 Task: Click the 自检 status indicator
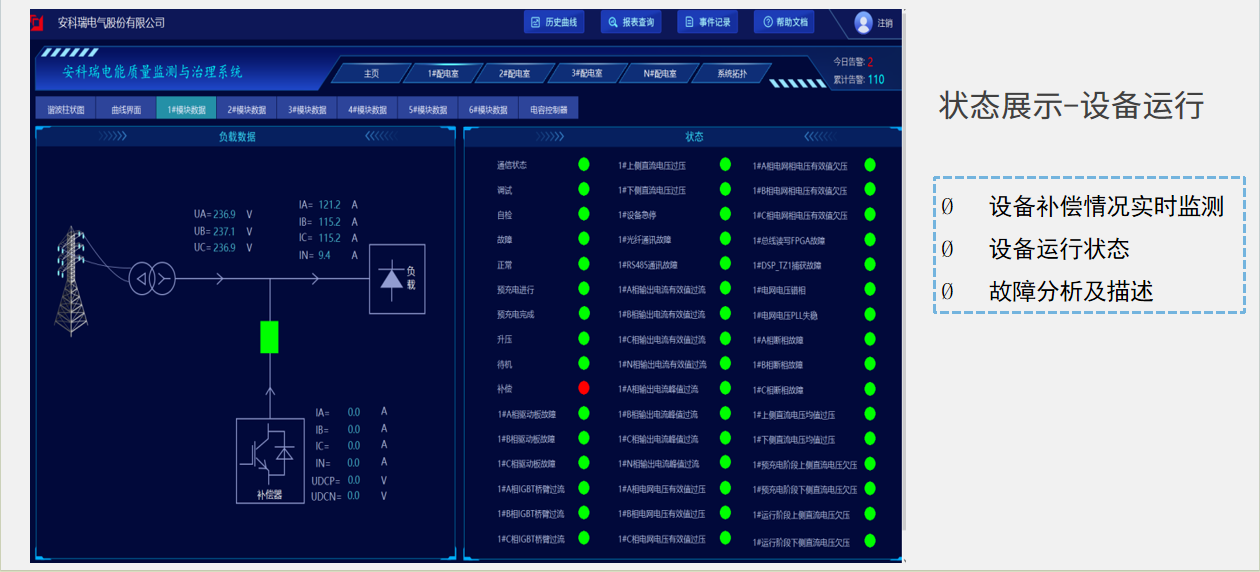pos(584,214)
